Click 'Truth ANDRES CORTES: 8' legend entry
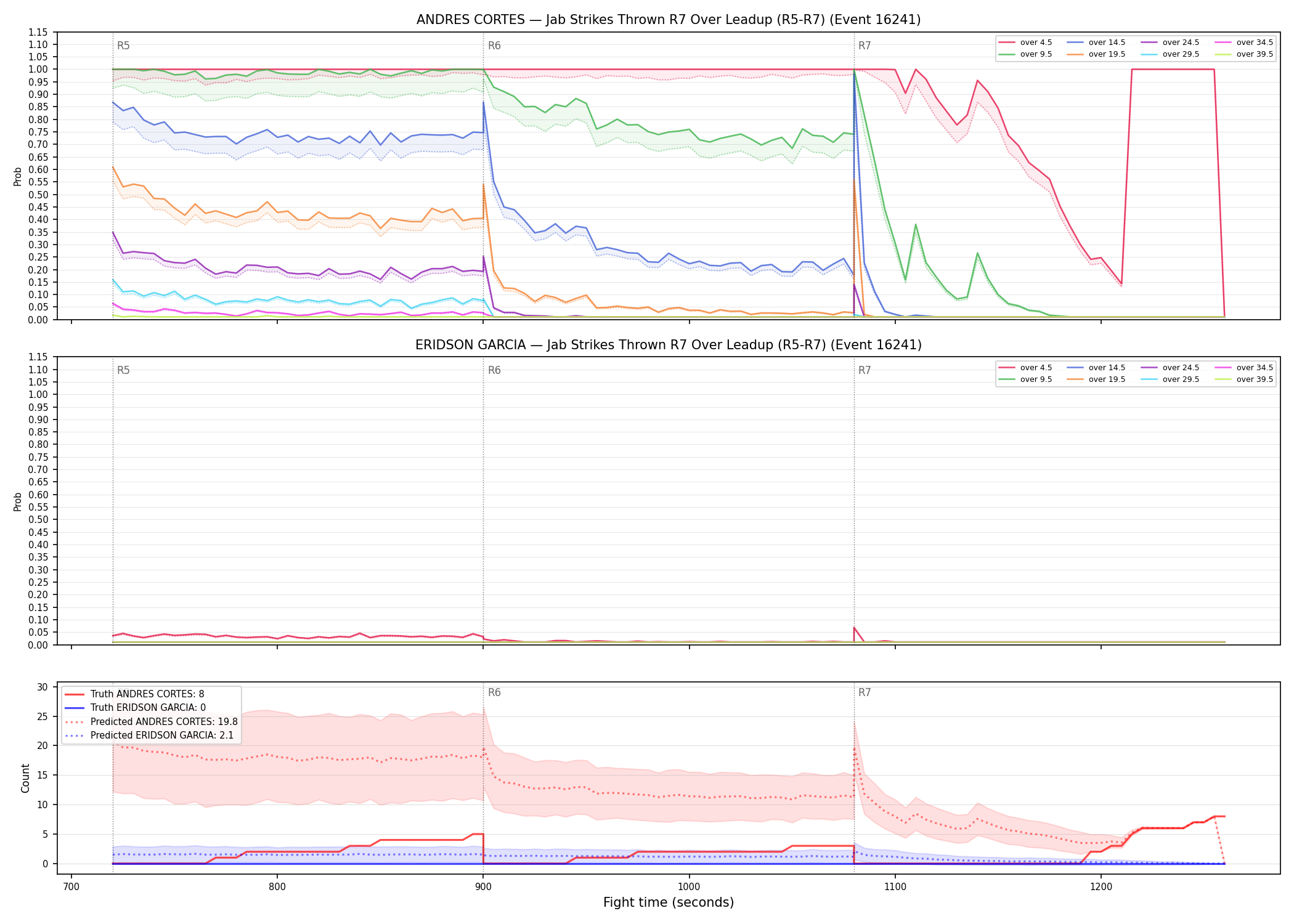This screenshot has height=924, width=1294. tap(135, 694)
